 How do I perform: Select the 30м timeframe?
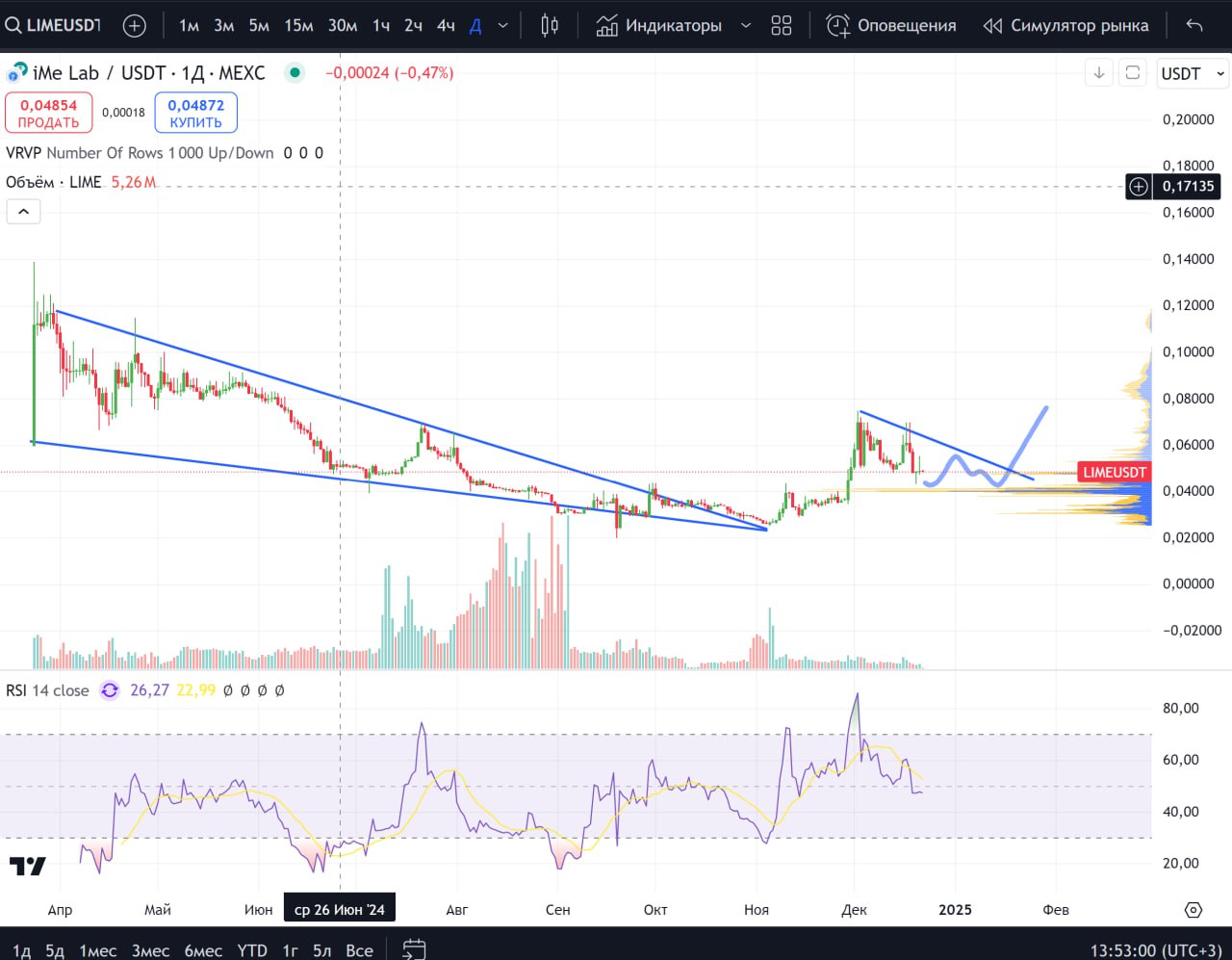(343, 26)
